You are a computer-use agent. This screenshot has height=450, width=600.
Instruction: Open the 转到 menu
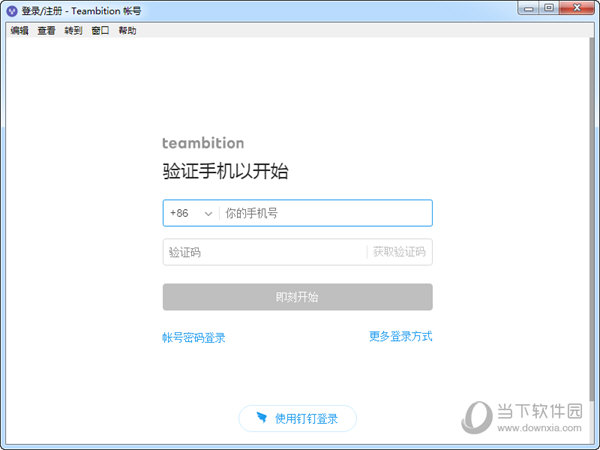pos(73,31)
